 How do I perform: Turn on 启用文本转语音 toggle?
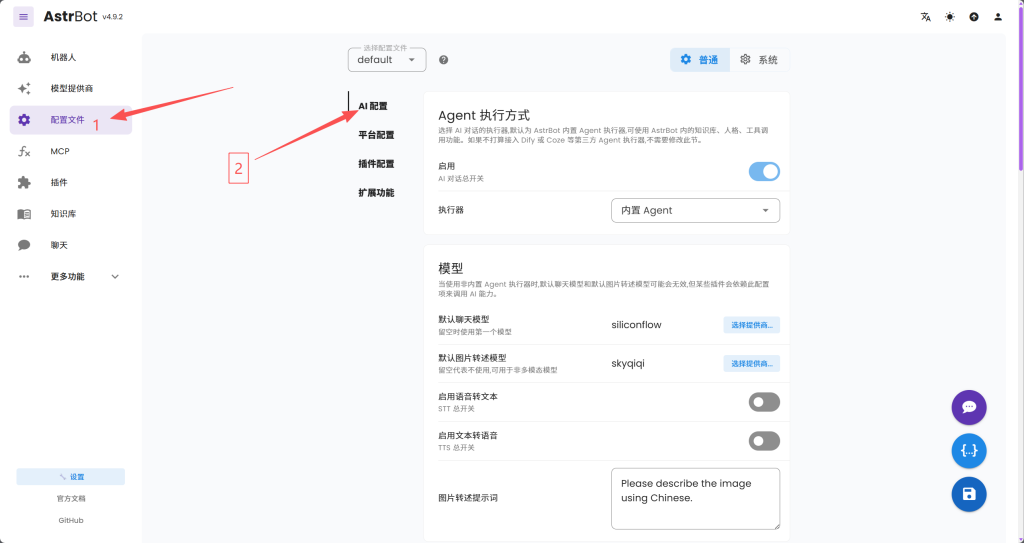[764, 441]
